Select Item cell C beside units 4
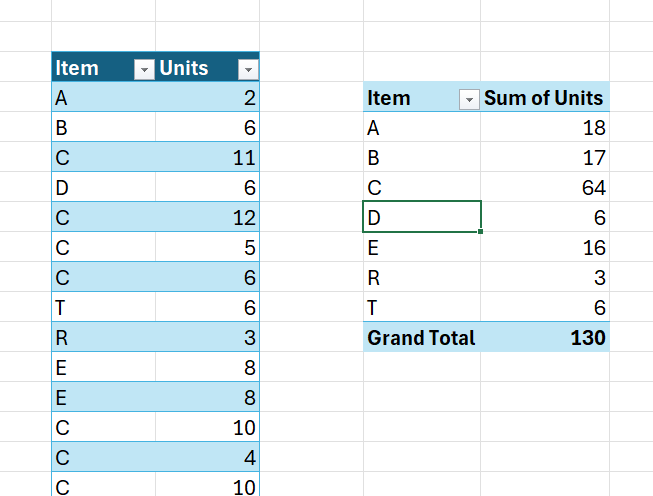Viewport: 653px width, 496px height. [x=103, y=457]
